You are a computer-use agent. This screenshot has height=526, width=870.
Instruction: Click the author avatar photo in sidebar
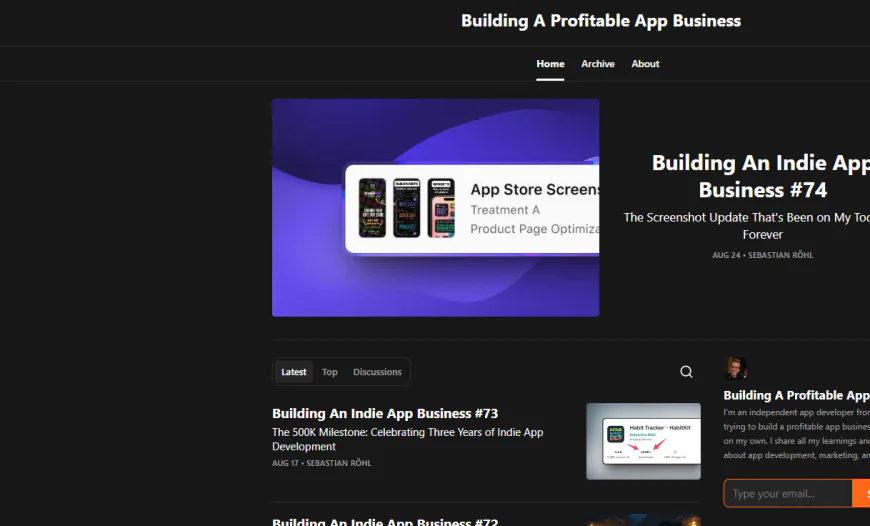pyautogui.click(x=736, y=368)
